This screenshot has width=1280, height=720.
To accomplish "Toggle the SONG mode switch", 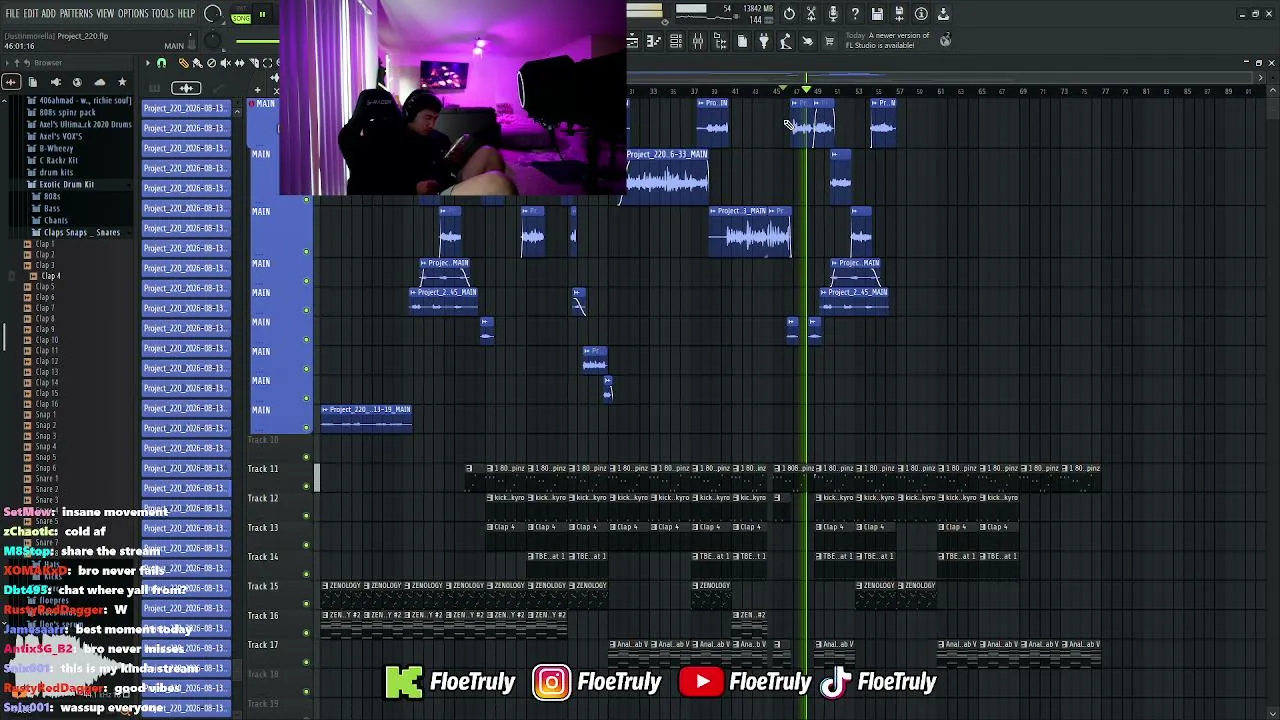I will point(241,16).
